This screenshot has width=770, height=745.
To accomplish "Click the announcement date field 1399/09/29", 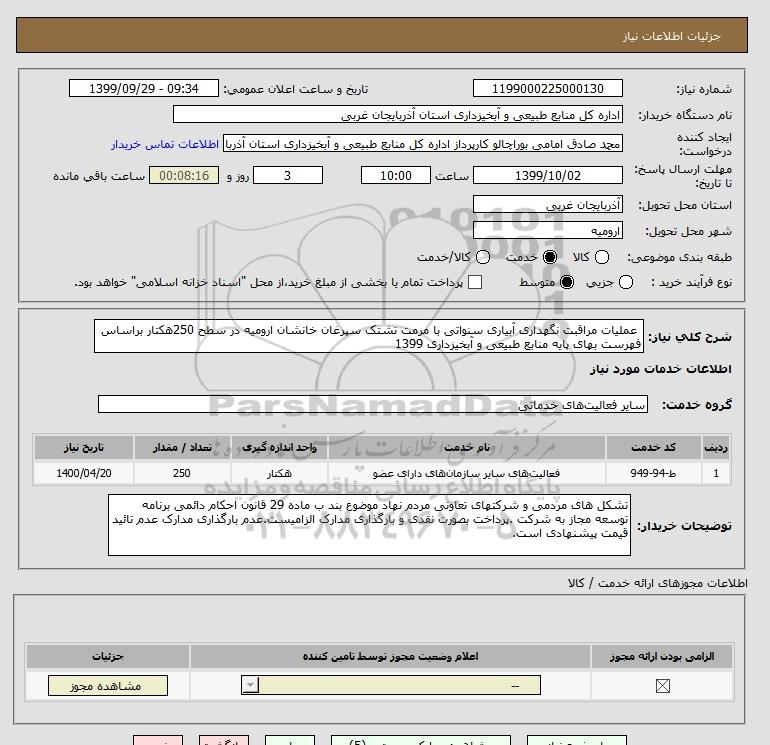I will click(144, 88).
